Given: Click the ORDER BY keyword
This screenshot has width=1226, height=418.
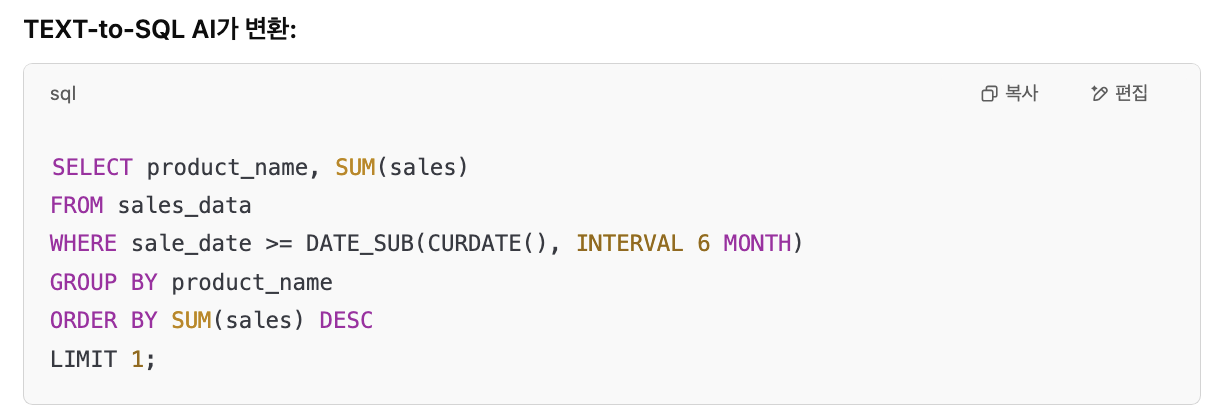Looking at the screenshot, I should pyautogui.click(x=104, y=320).
